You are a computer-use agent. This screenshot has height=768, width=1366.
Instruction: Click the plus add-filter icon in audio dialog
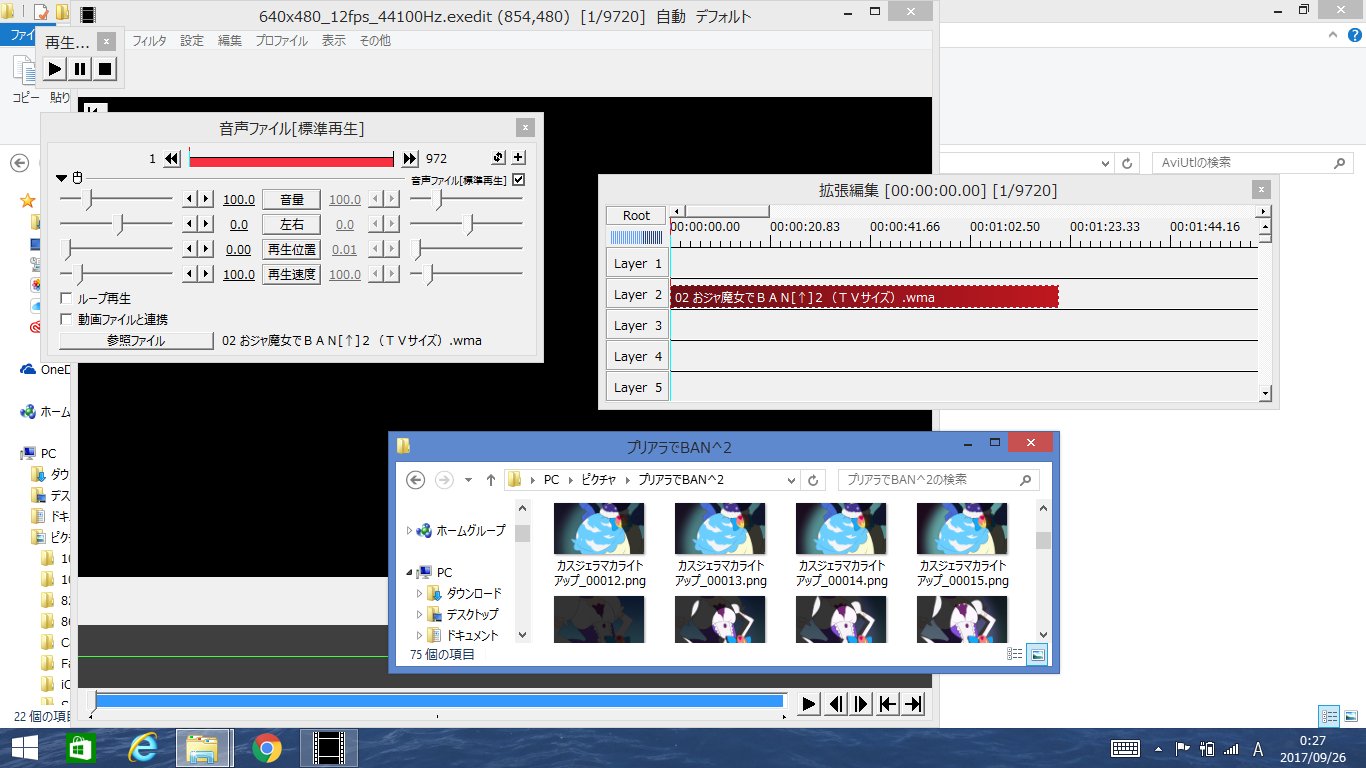[x=518, y=158]
